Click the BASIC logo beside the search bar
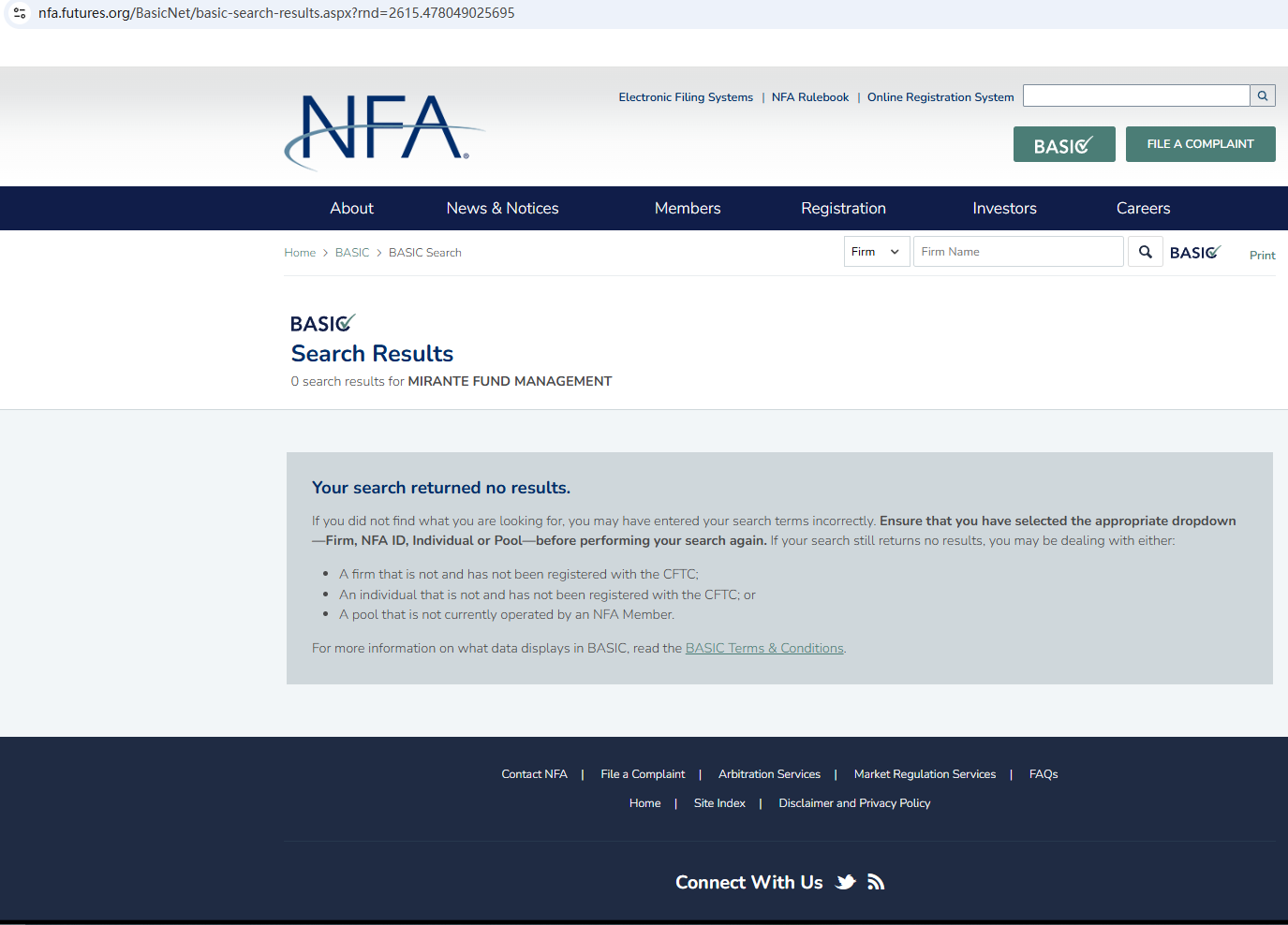Image resolution: width=1288 pixels, height=925 pixels. [x=1195, y=252]
